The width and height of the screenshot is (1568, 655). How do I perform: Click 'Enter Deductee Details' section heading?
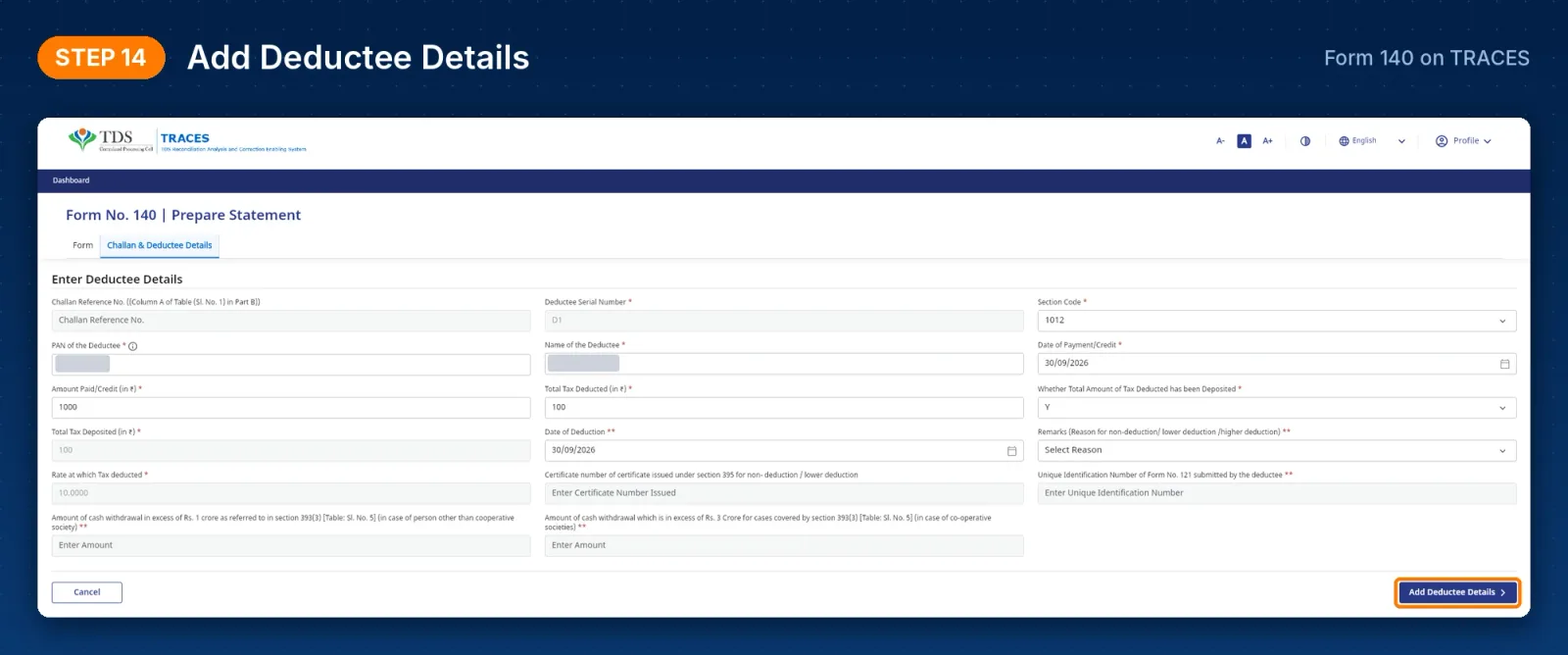tap(117, 279)
